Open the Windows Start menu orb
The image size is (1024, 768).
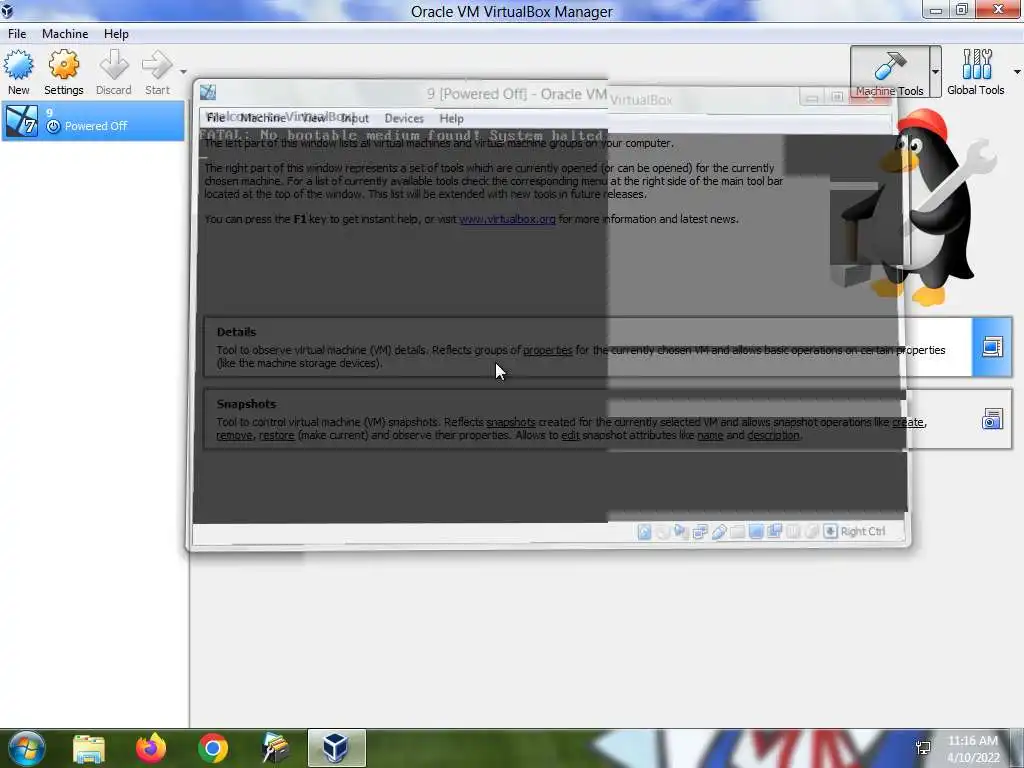tap(26, 748)
